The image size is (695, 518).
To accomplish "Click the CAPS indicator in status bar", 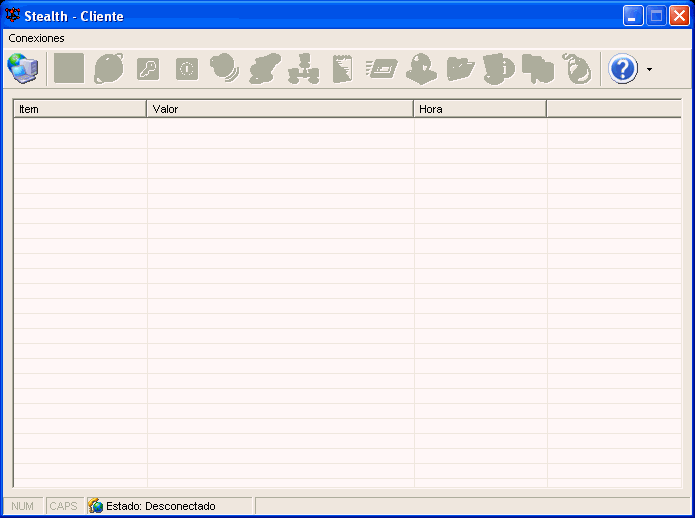I will pyautogui.click(x=63, y=506).
